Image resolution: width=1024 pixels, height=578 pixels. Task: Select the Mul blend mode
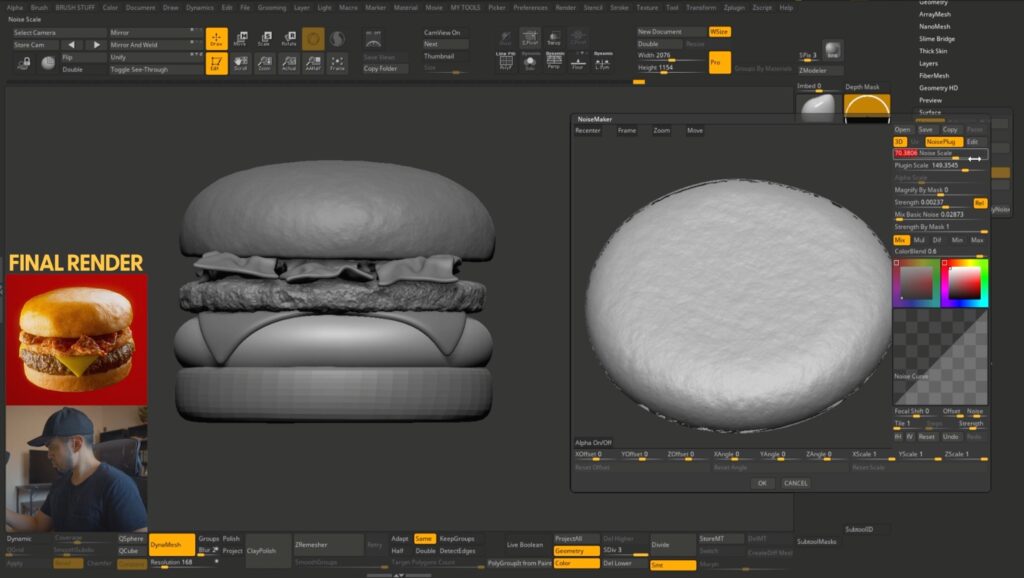[x=919, y=240]
